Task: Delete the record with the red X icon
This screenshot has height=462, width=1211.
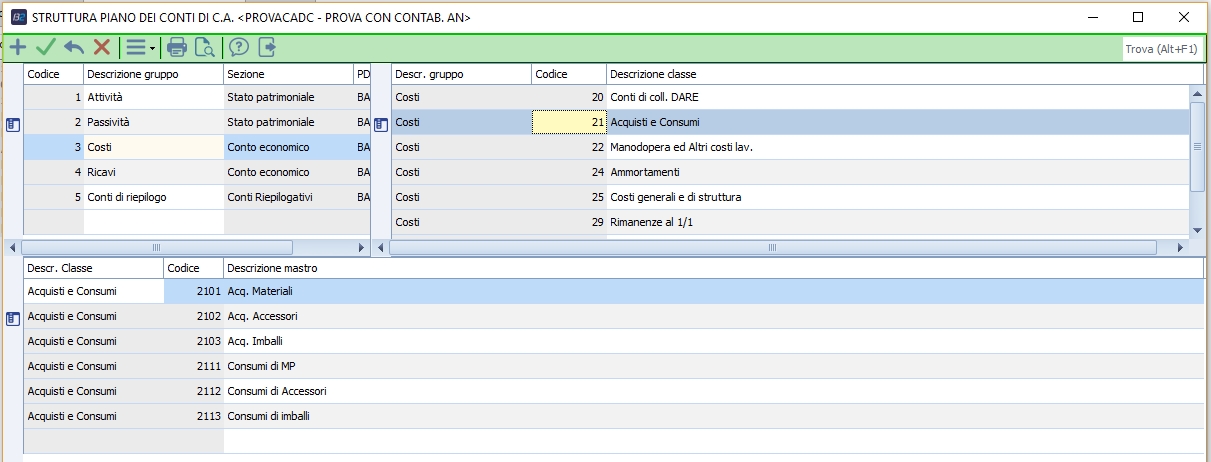Action: pyautogui.click(x=101, y=47)
